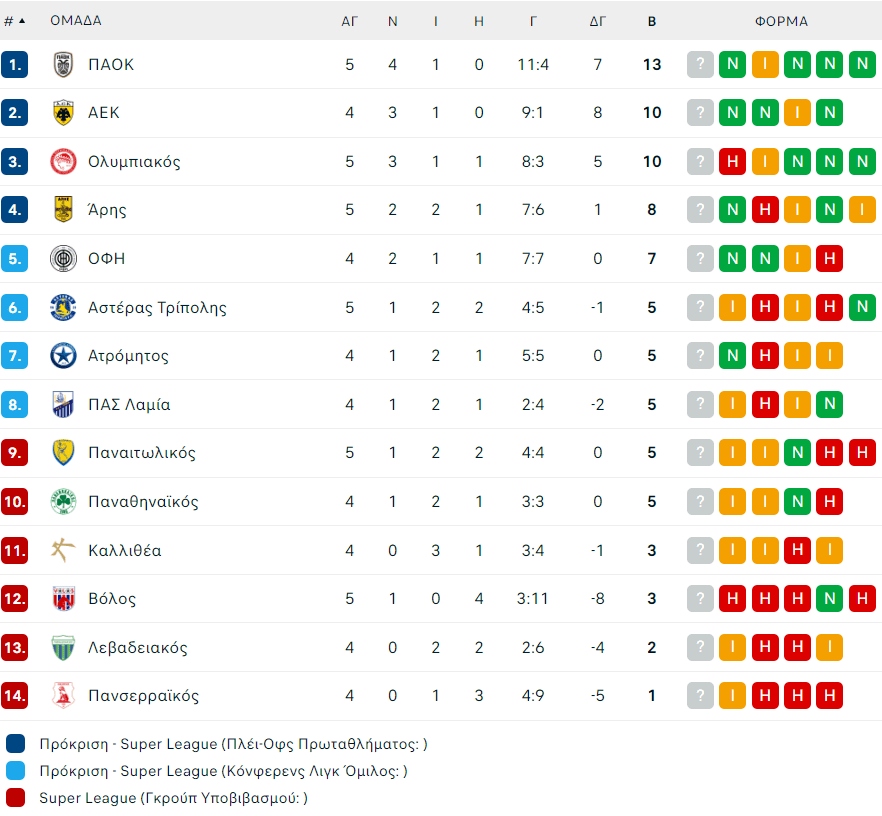The height and width of the screenshot is (816, 882).
Task: Click the Αστέρας Τρίπολης logo icon
Action: [64, 308]
